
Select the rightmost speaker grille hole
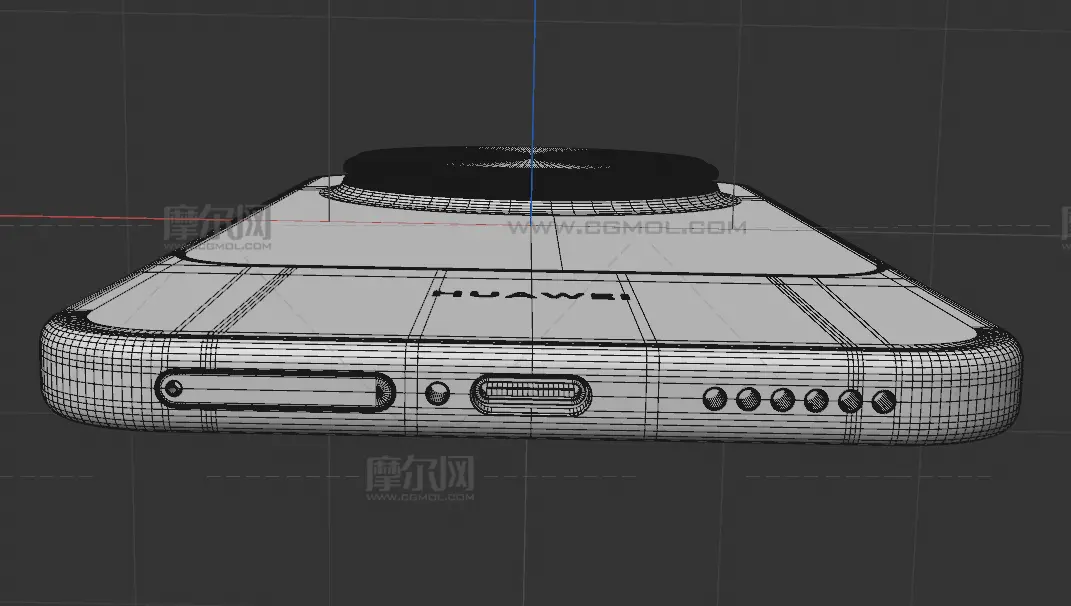tap(884, 402)
